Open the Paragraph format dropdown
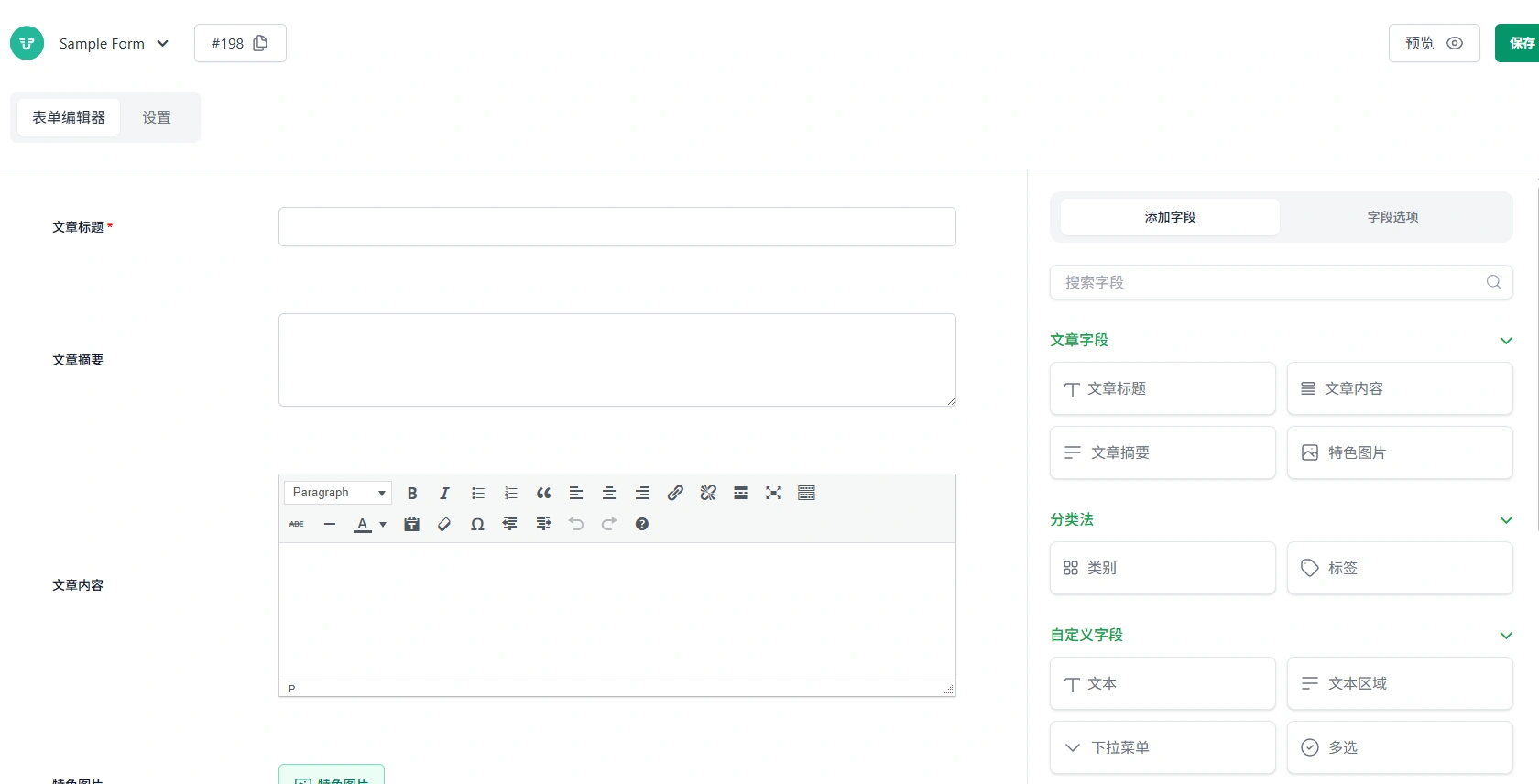The image size is (1539, 784). click(338, 493)
